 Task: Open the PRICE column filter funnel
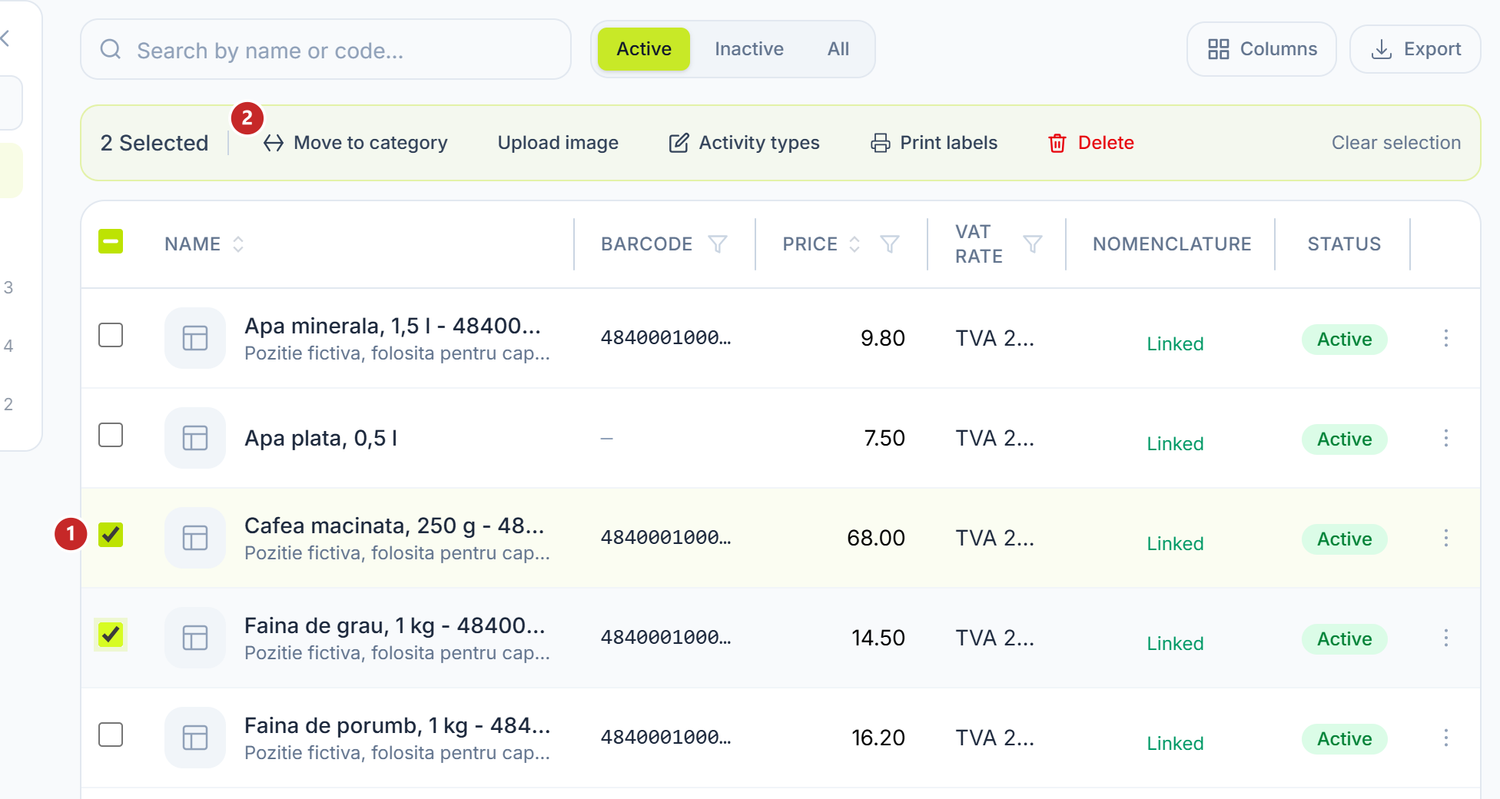tap(889, 244)
